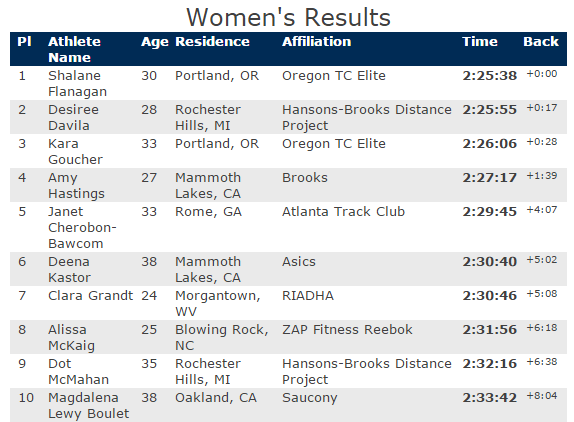This screenshot has width=574, height=422.
Task: Click the Age column header
Action: click(155, 42)
